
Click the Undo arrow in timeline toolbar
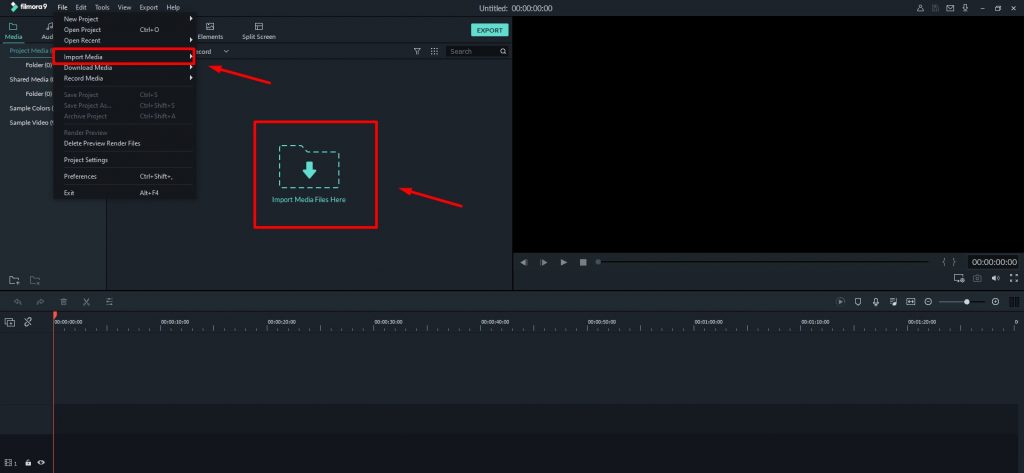(18, 302)
